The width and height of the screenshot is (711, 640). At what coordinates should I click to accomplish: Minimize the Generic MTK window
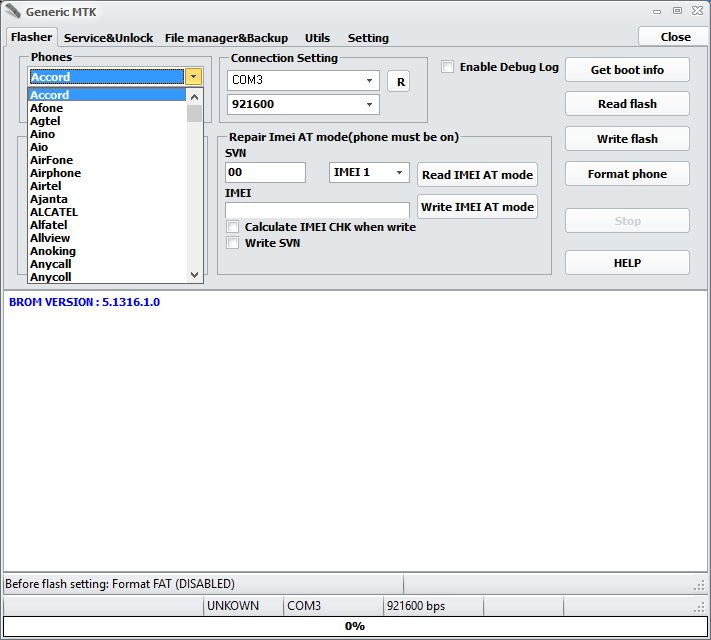pyautogui.click(x=657, y=11)
